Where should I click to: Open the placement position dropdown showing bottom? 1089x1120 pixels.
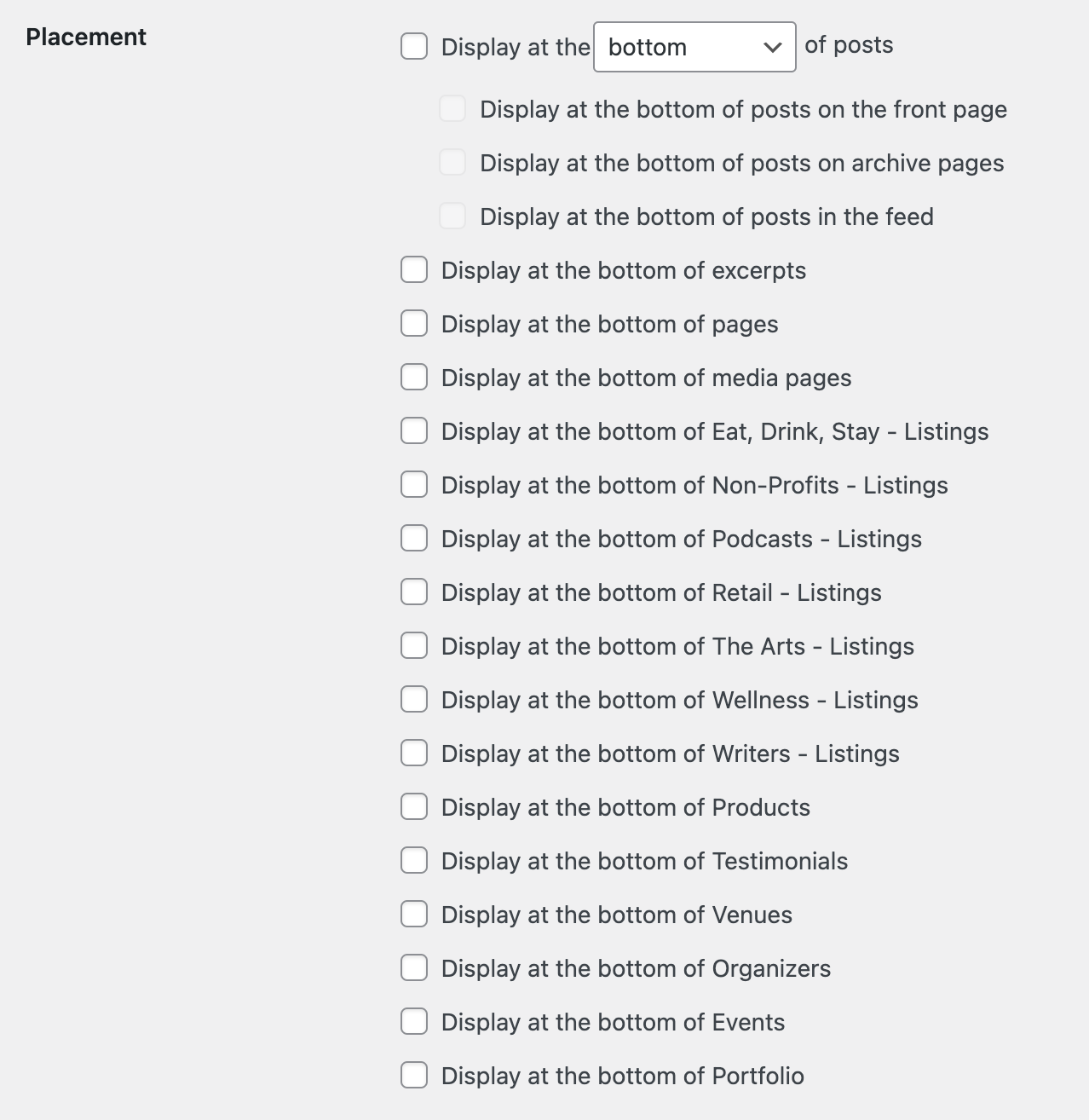[694, 47]
